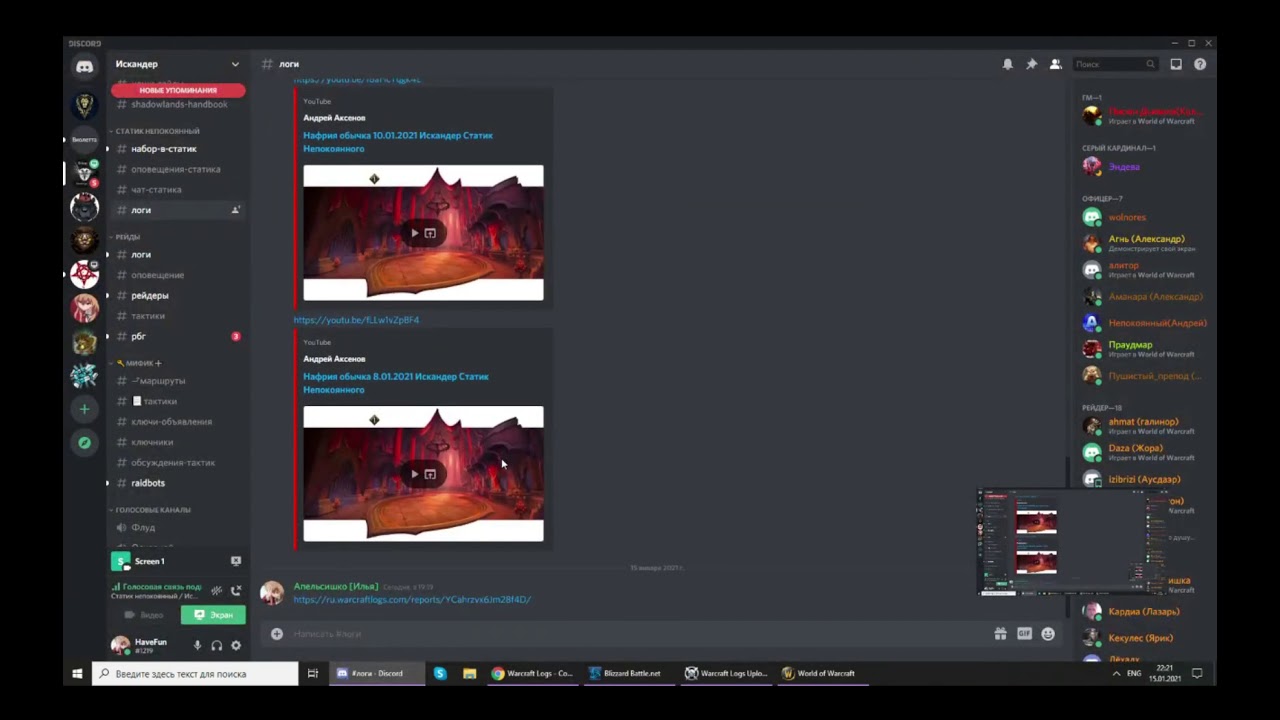Image resolution: width=1280 pixels, height=720 pixels.
Task: Toggle noise suppression icon in voice panel
Action: tap(216, 591)
